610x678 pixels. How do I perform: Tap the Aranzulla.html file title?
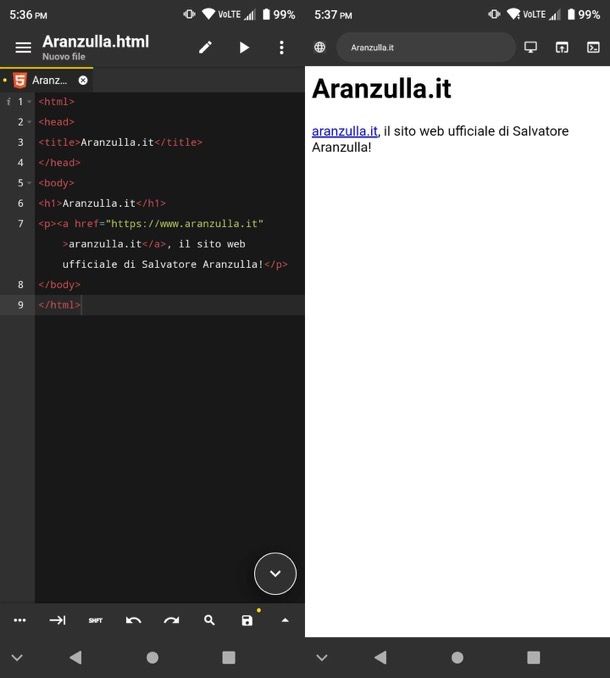tap(96, 42)
